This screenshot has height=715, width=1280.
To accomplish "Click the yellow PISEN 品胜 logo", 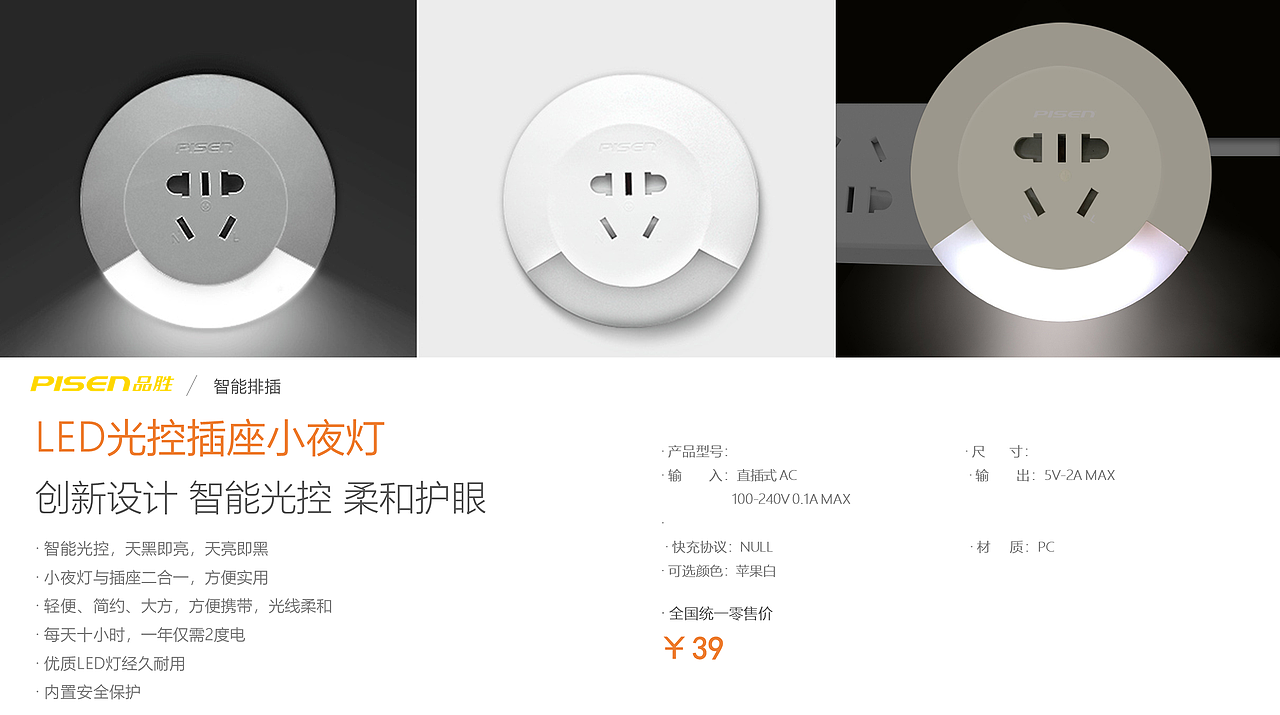I will pyautogui.click(x=102, y=384).
